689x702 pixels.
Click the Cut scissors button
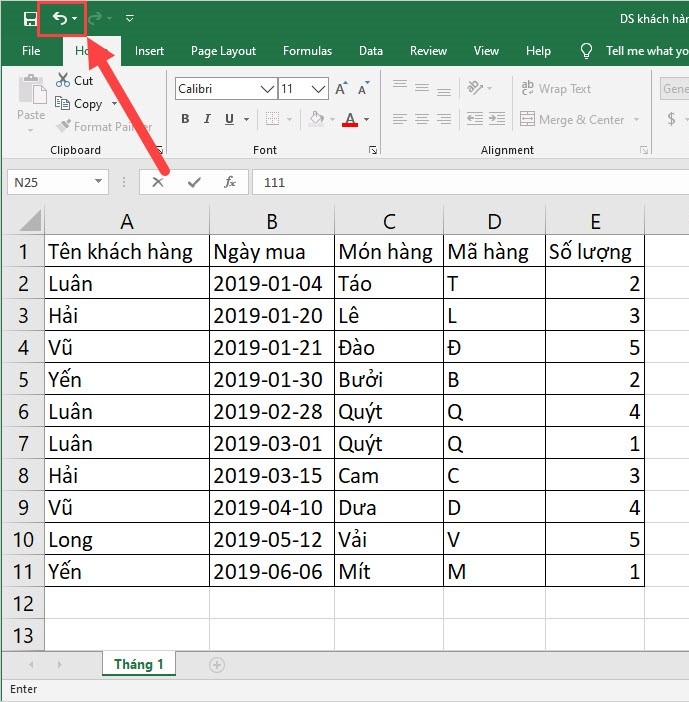tap(74, 81)
